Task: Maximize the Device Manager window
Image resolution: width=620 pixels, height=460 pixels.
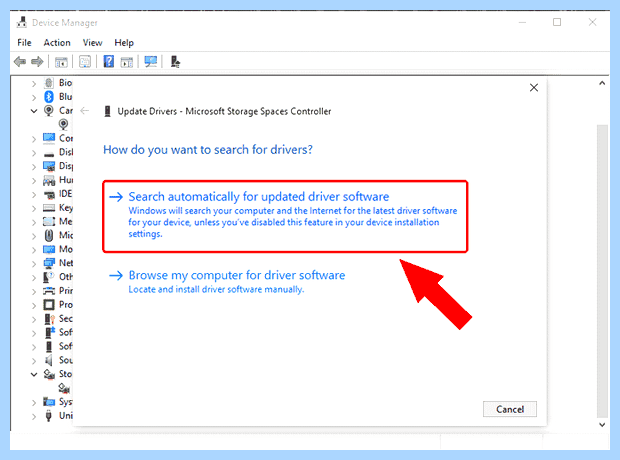Action: [557, 22]
